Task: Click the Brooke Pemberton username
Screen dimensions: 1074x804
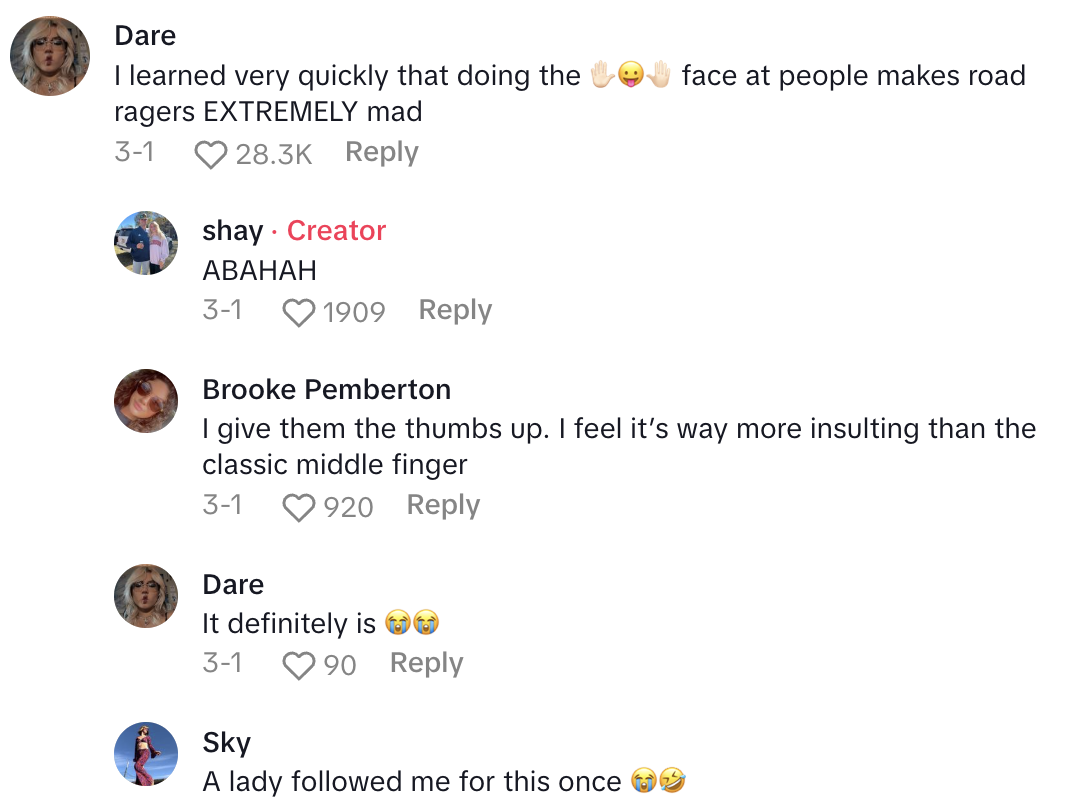Action: coord(326,389)
